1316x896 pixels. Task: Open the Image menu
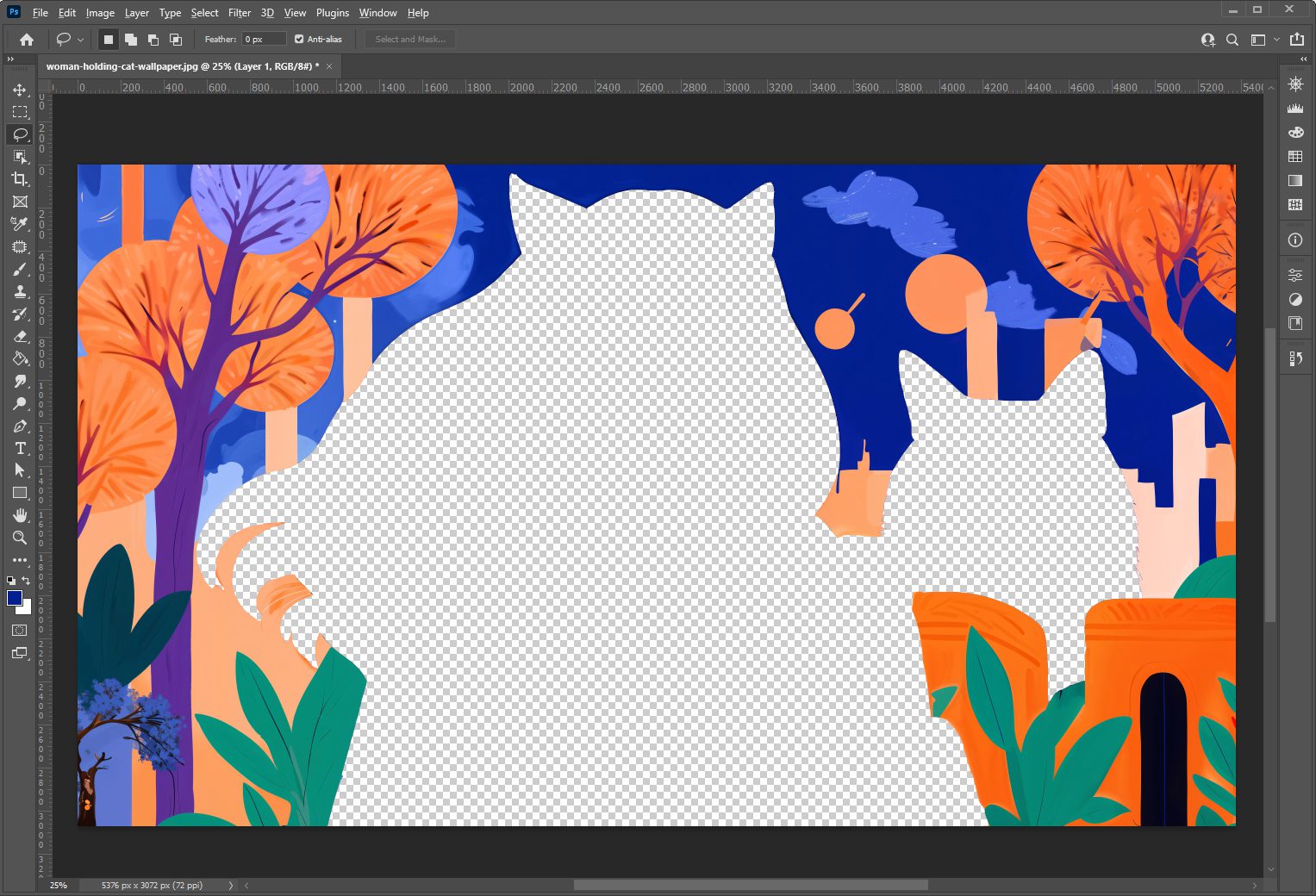100,13
